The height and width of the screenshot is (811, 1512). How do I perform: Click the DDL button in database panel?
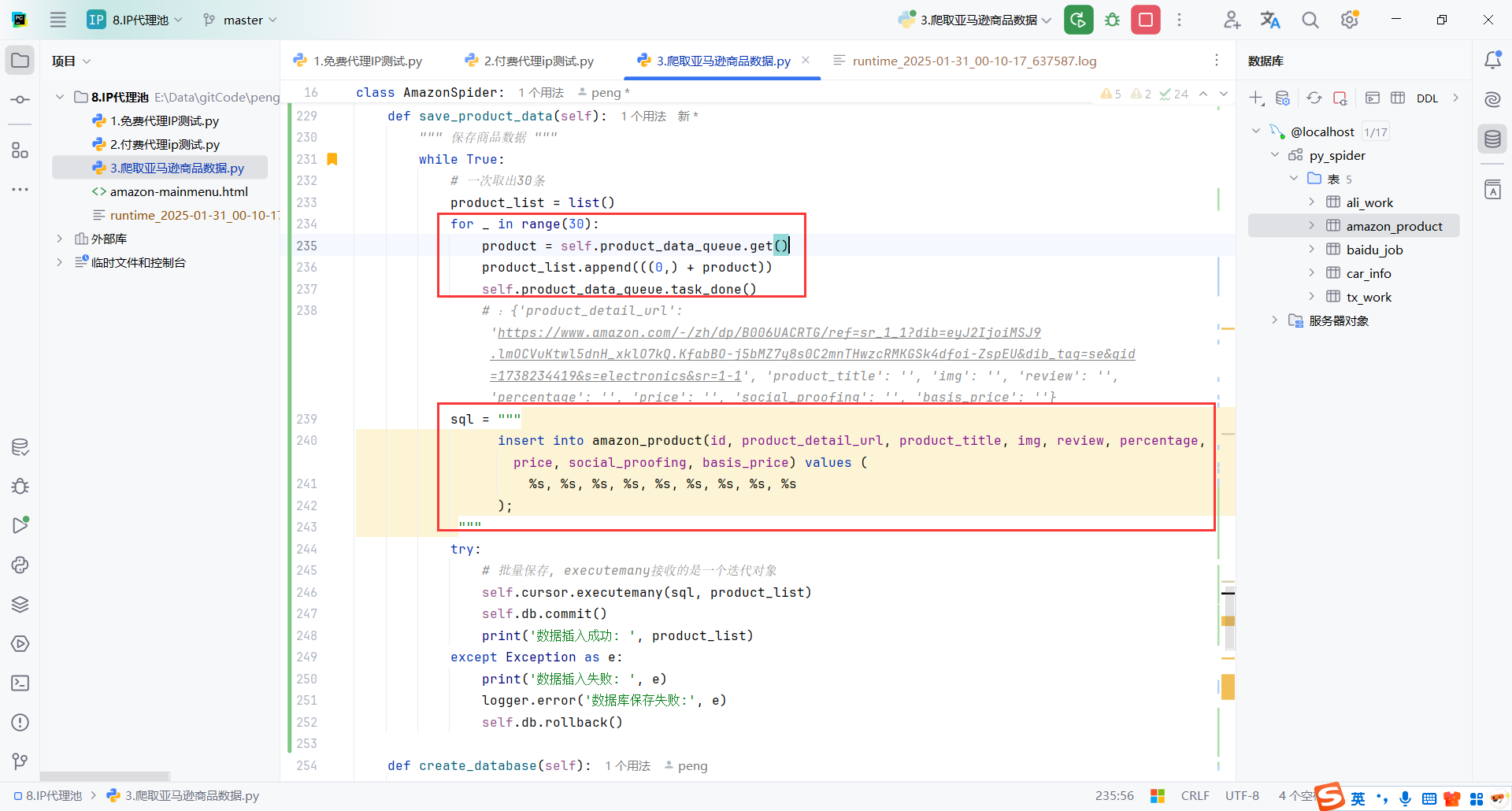coord(1427,98)
